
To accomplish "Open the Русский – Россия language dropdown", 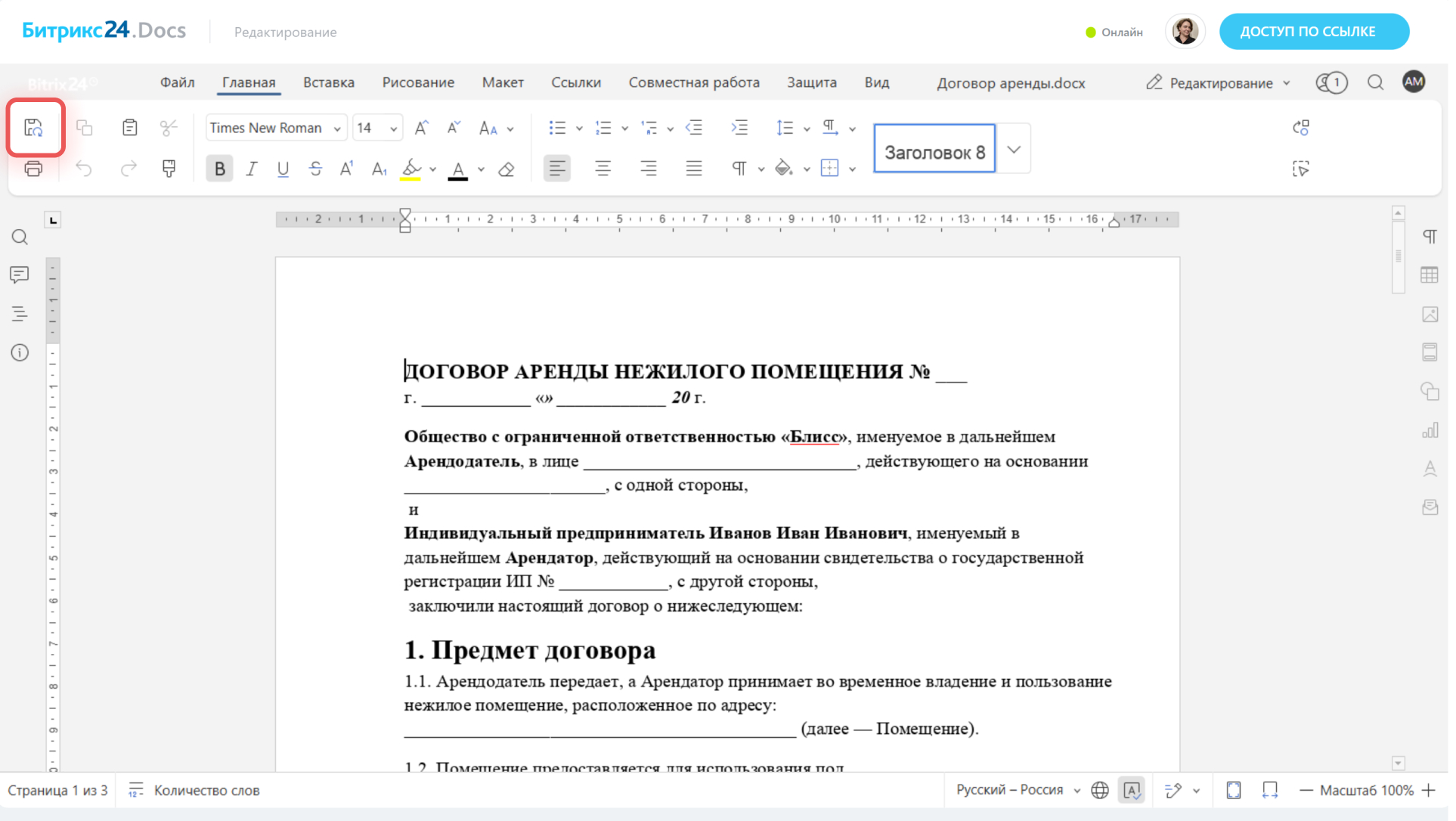I will [x=1018, y=790].
